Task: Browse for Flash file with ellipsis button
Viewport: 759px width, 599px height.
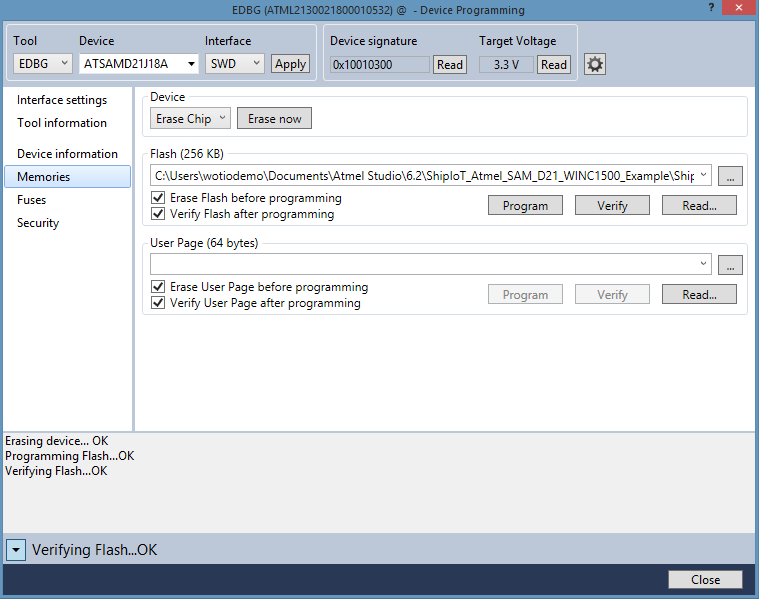Action: (x=730, y=176)
